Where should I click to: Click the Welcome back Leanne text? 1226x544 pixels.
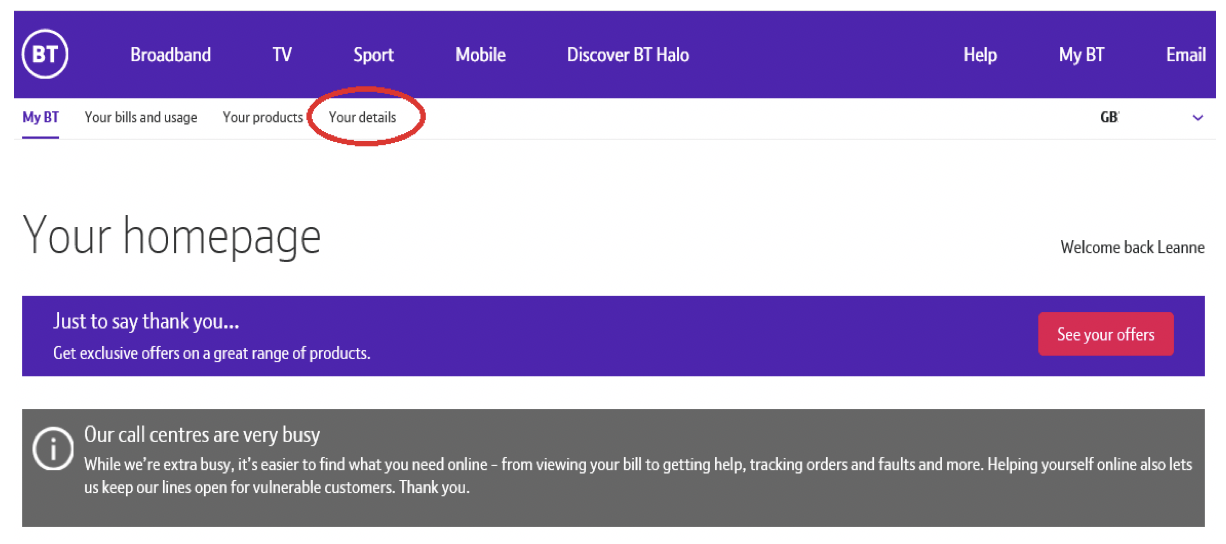click(x=1133, y=247)
